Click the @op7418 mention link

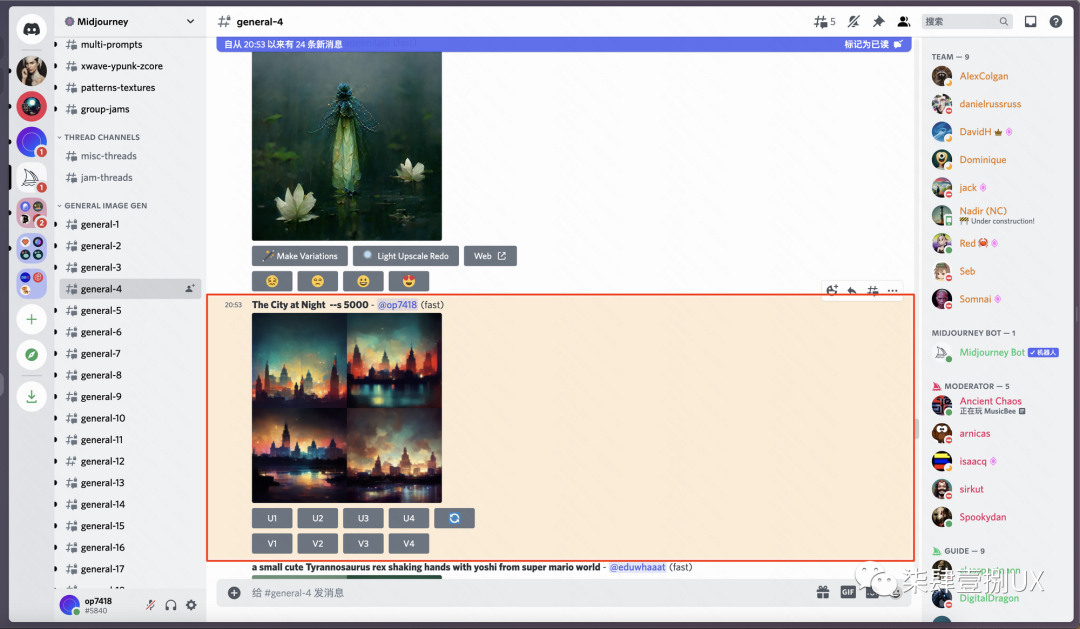397,305
